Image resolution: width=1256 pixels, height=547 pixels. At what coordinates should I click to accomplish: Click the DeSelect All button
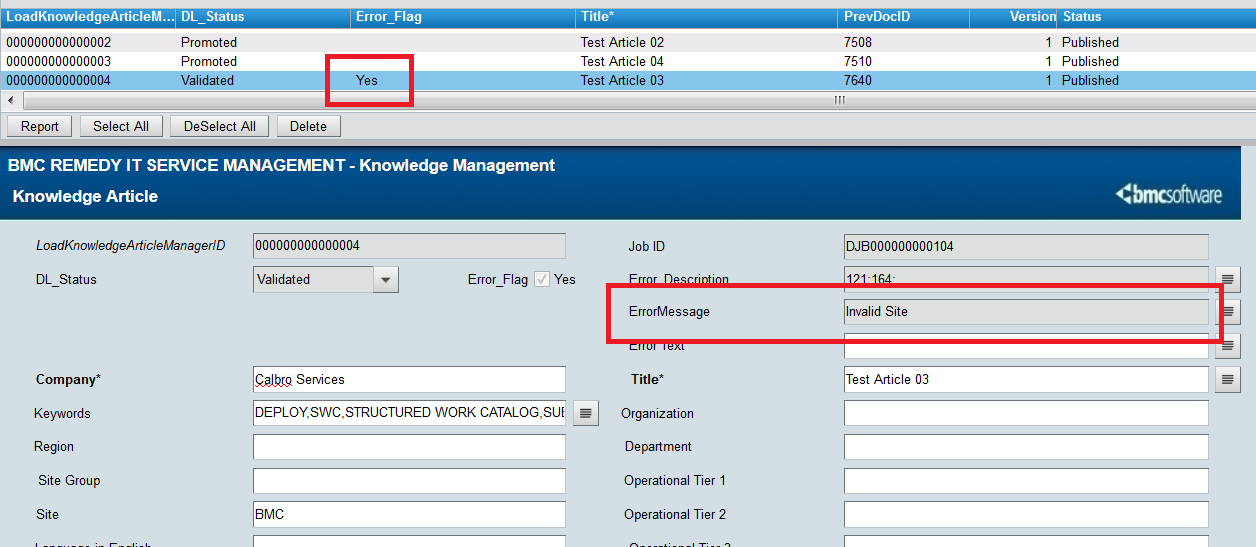pos(220,126)
